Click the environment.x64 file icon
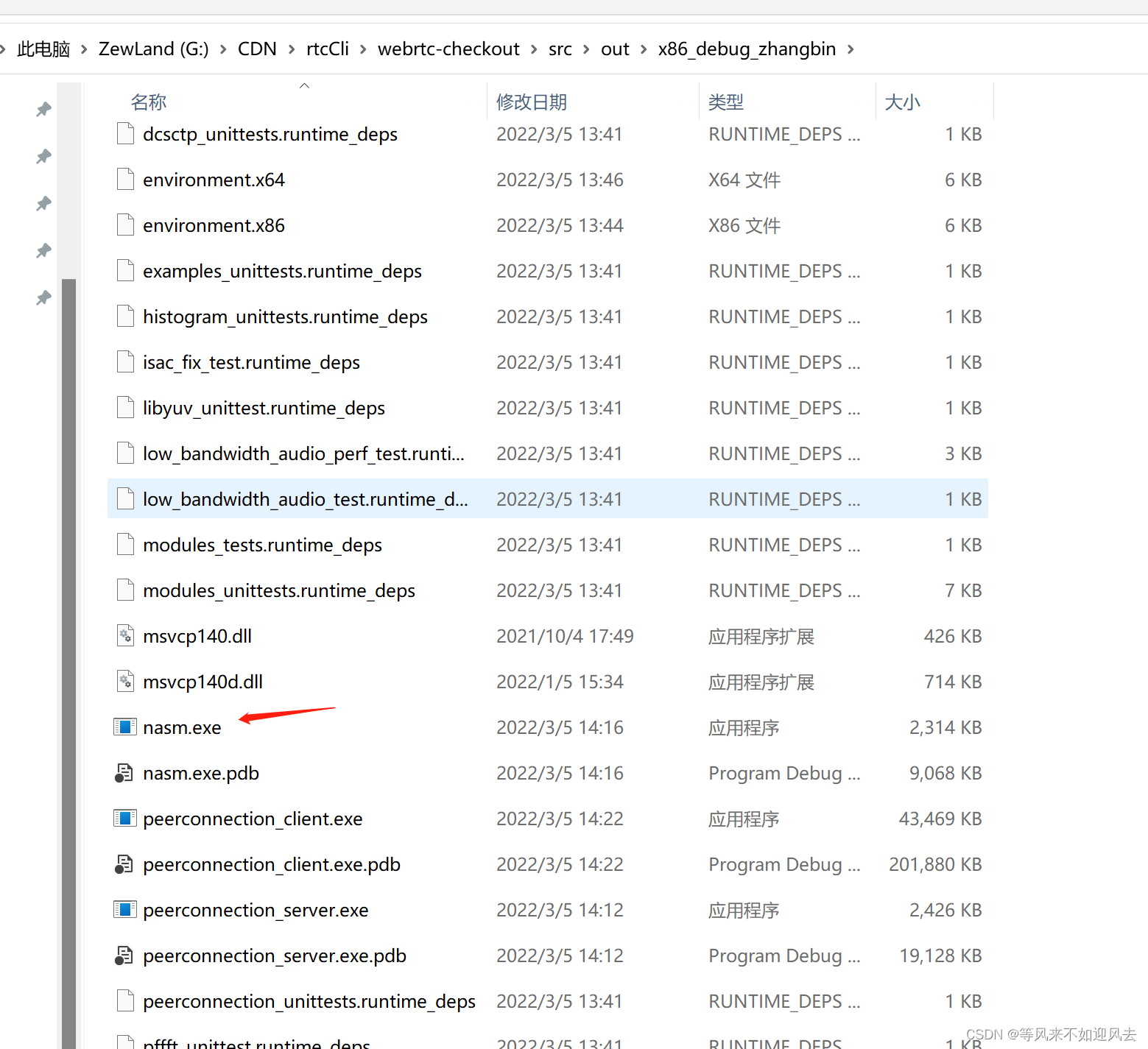 (125, 180)
